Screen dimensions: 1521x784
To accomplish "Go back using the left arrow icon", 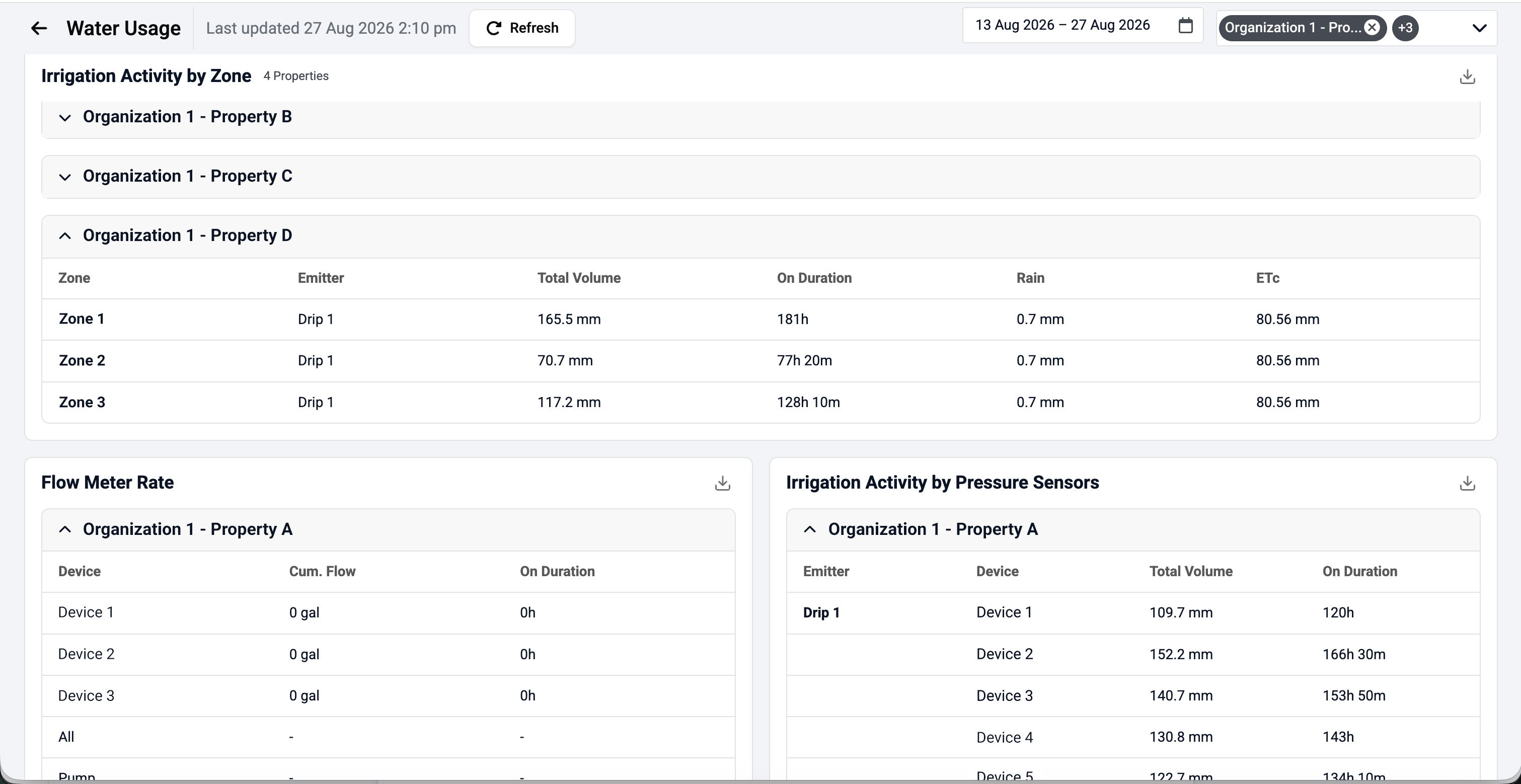I will 39,28.
